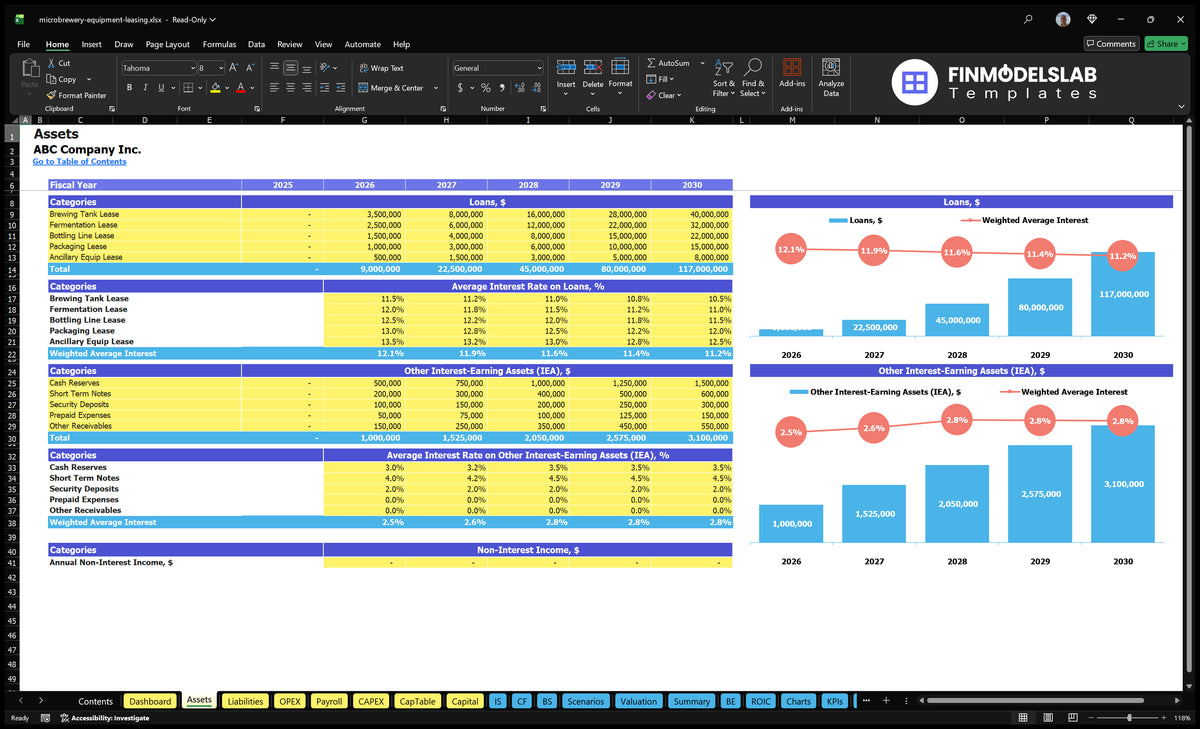Select Top Align icon
Viewport: 1200px width, 729px height.
point(274,68)
